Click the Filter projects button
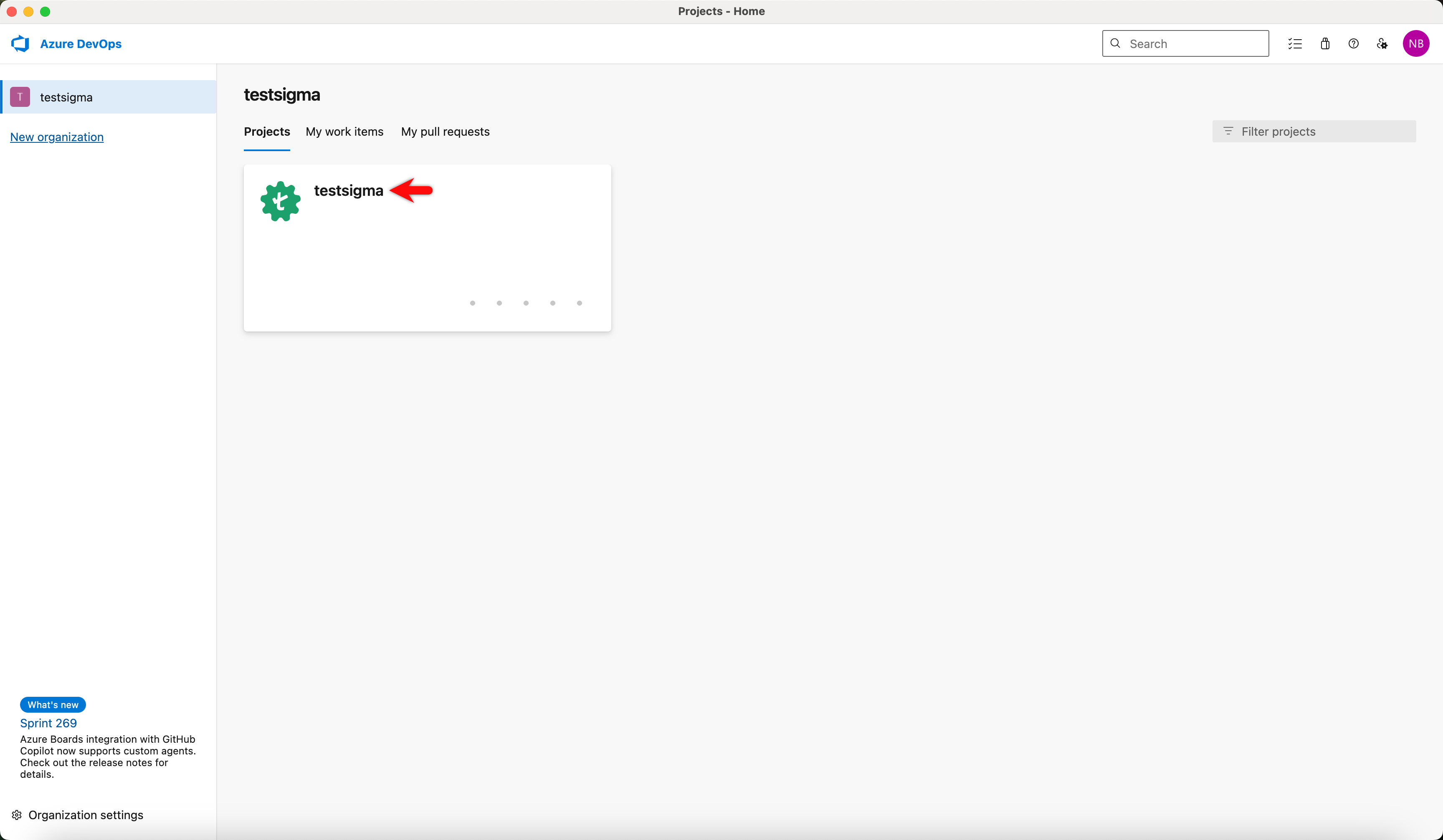The height and width of the screenshot is (840, 1443). coord(1314,131)
